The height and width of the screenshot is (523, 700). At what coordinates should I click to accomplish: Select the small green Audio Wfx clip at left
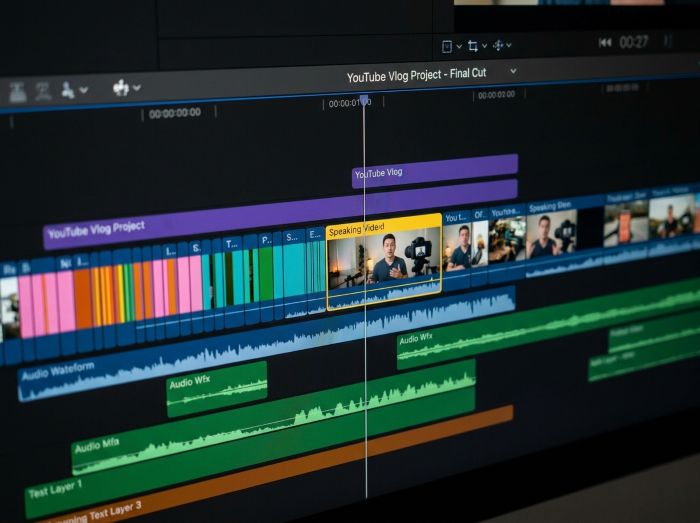[x=217, y=389]
